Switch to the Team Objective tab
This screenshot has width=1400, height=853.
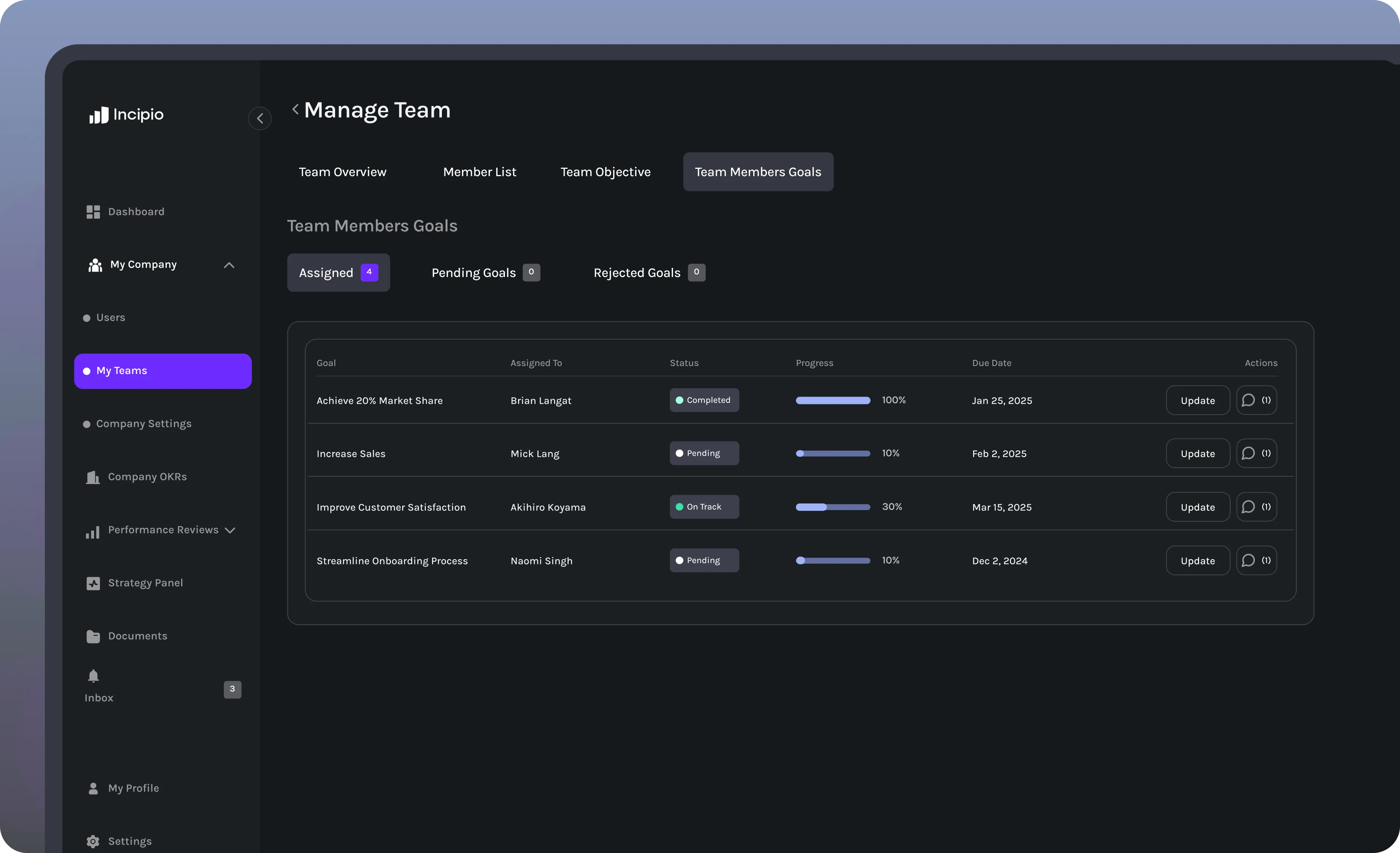[x=605, y=172]
